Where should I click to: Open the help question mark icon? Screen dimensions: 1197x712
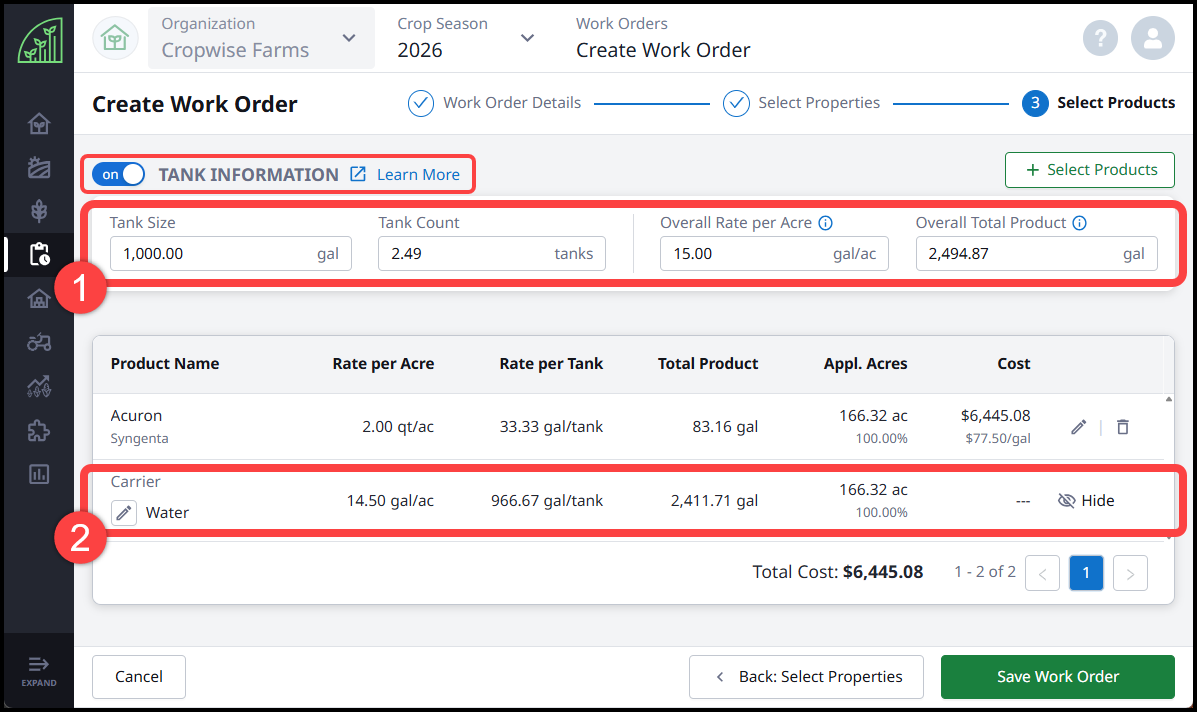pos(1100,37)
